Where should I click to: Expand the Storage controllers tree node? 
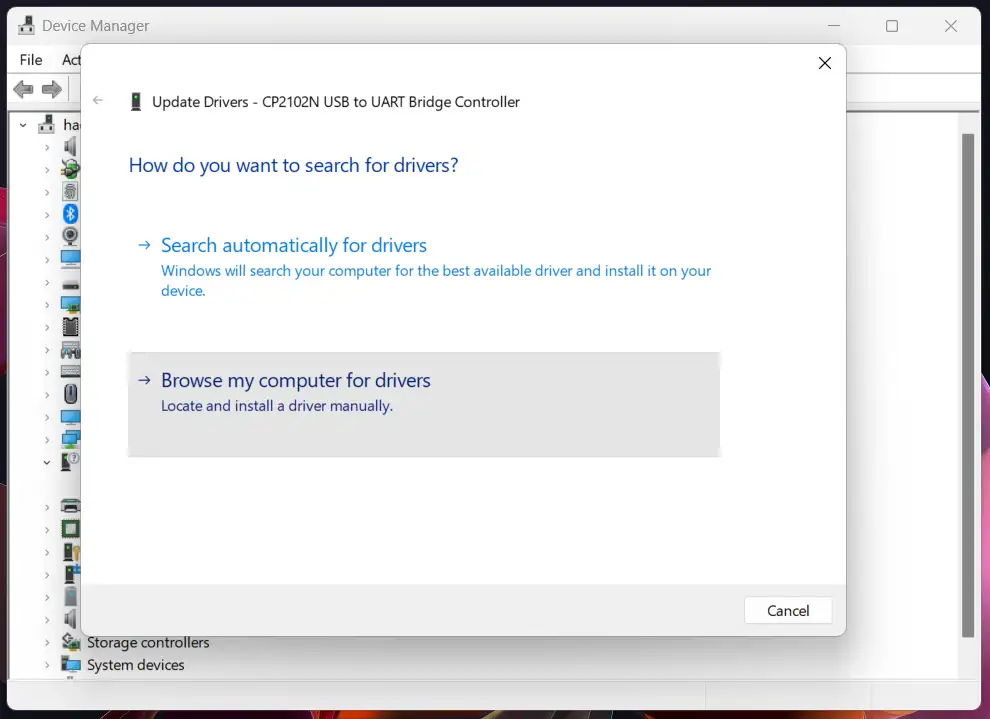click(x=46, y=642)
